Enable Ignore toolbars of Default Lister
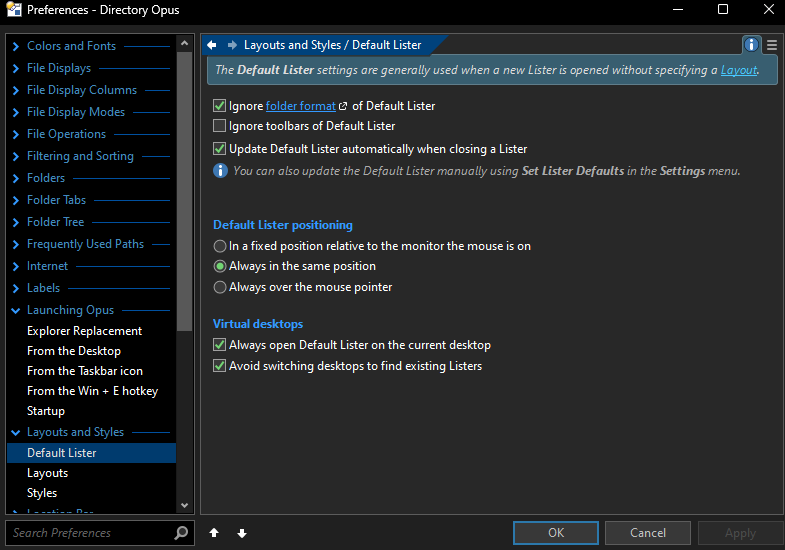The height and width of the screenshot is (550, 785). click(x=219, y=126)
